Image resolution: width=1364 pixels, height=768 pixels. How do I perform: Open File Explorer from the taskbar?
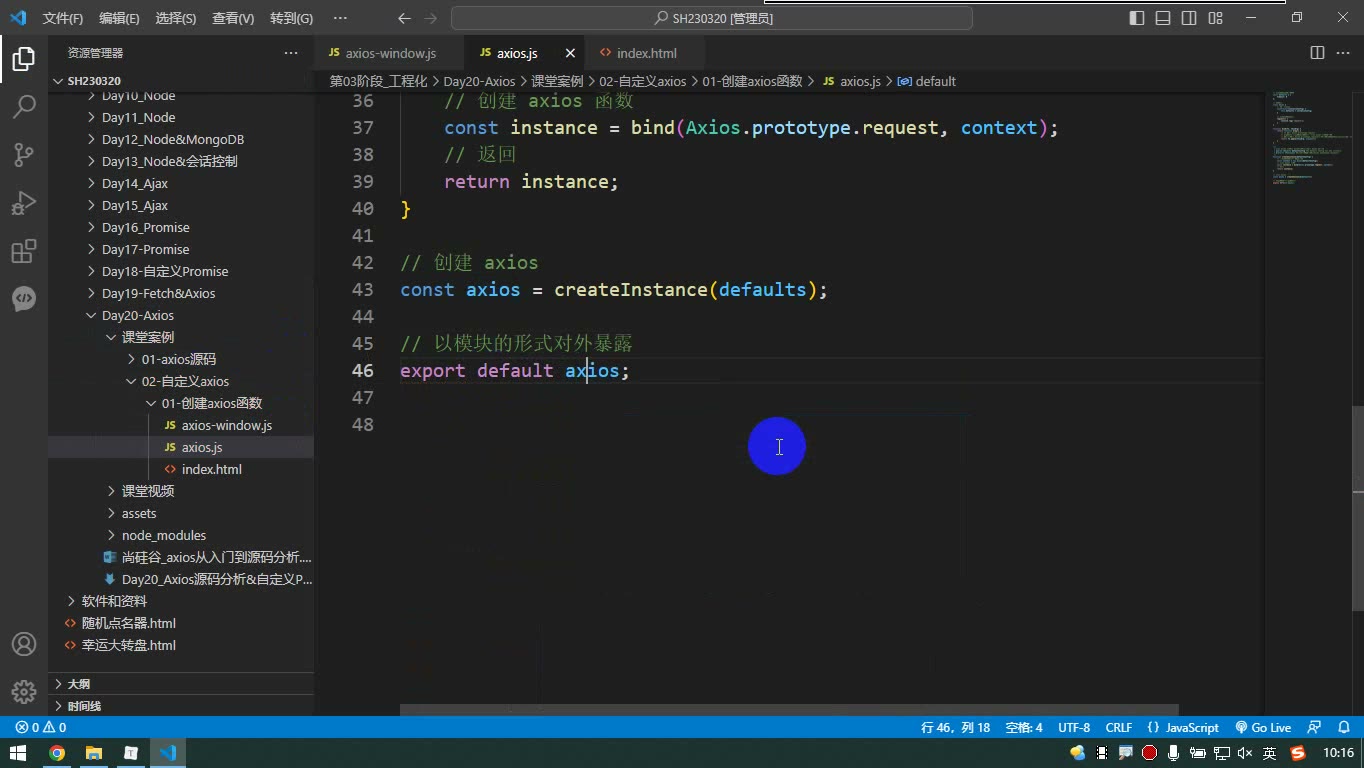pos(94,753)
